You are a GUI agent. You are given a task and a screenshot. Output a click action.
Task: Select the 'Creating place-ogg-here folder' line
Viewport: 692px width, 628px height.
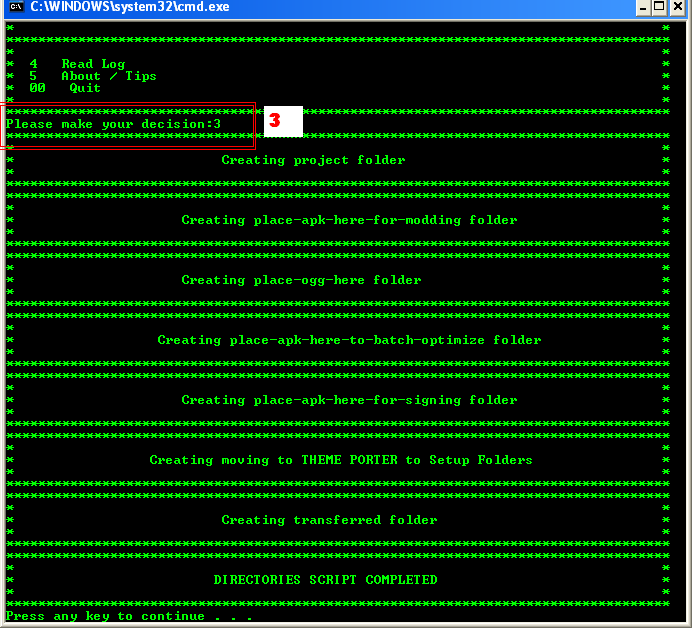[x=301, y=280]
